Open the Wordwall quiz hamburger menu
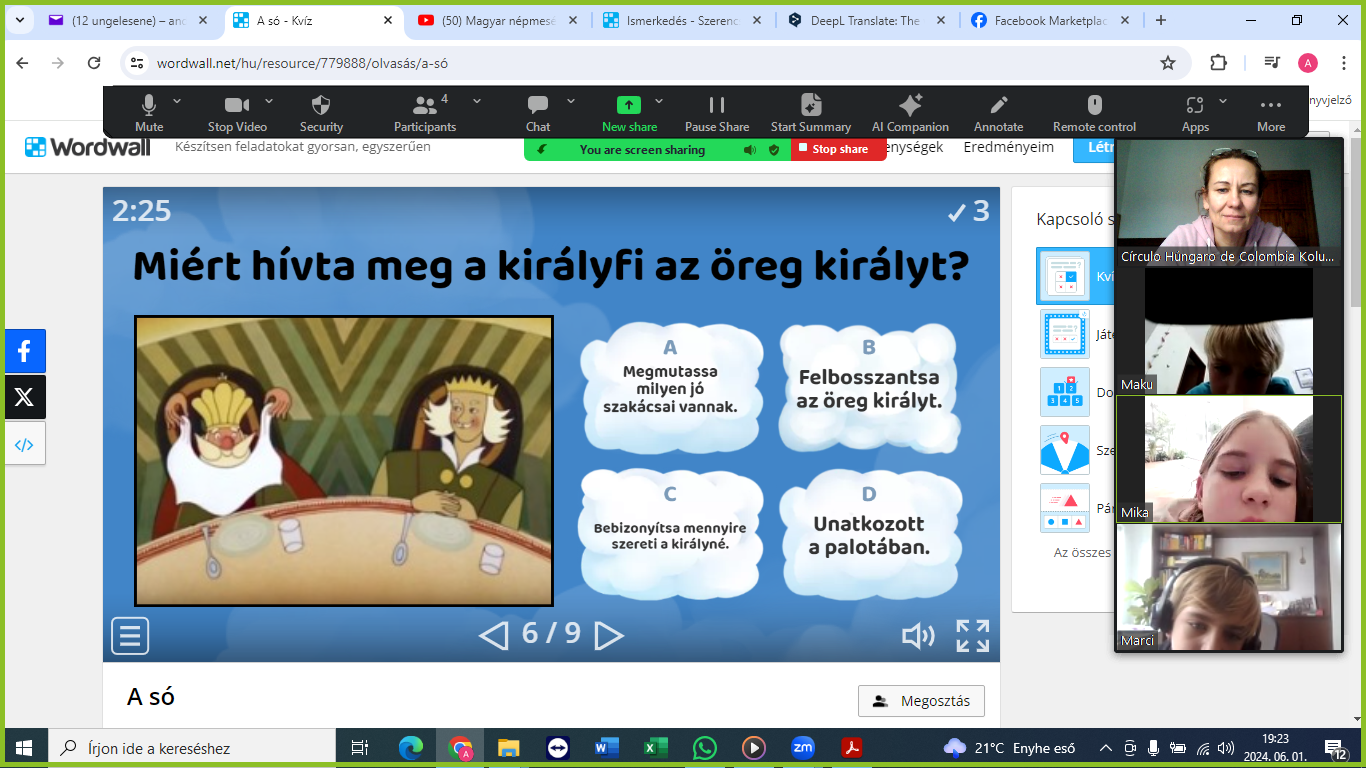1366x768 pixels. 130,636
